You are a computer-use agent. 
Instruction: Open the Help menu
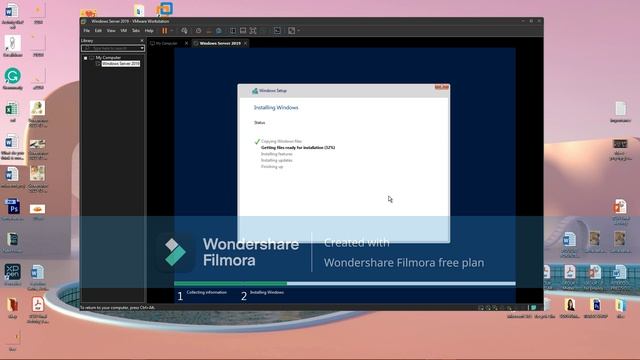(149, 31)
